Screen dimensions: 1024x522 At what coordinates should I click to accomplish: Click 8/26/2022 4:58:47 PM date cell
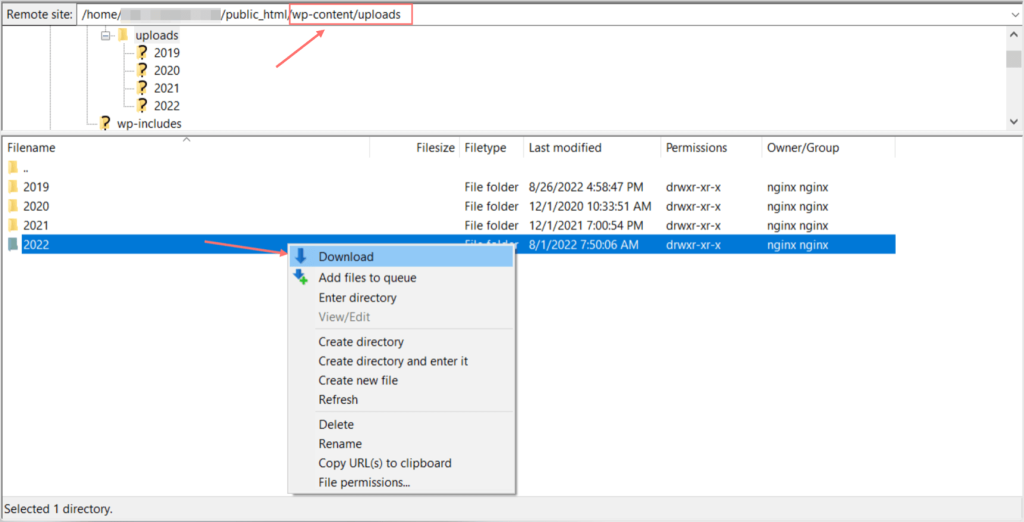click(586, 188)
